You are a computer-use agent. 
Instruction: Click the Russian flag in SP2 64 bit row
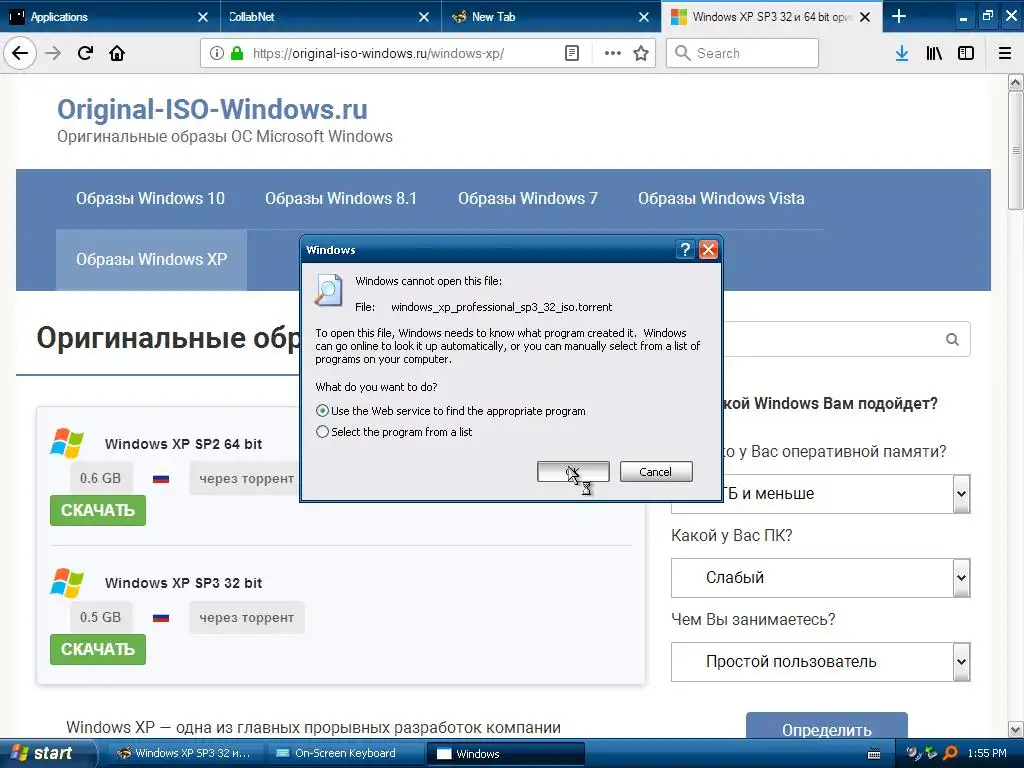(161, 479)
